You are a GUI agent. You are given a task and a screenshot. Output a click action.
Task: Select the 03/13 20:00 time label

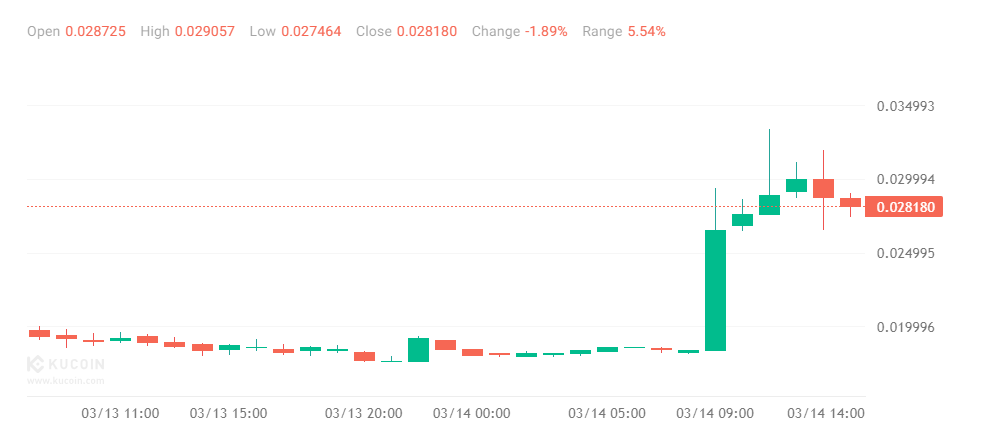(364, 412)
